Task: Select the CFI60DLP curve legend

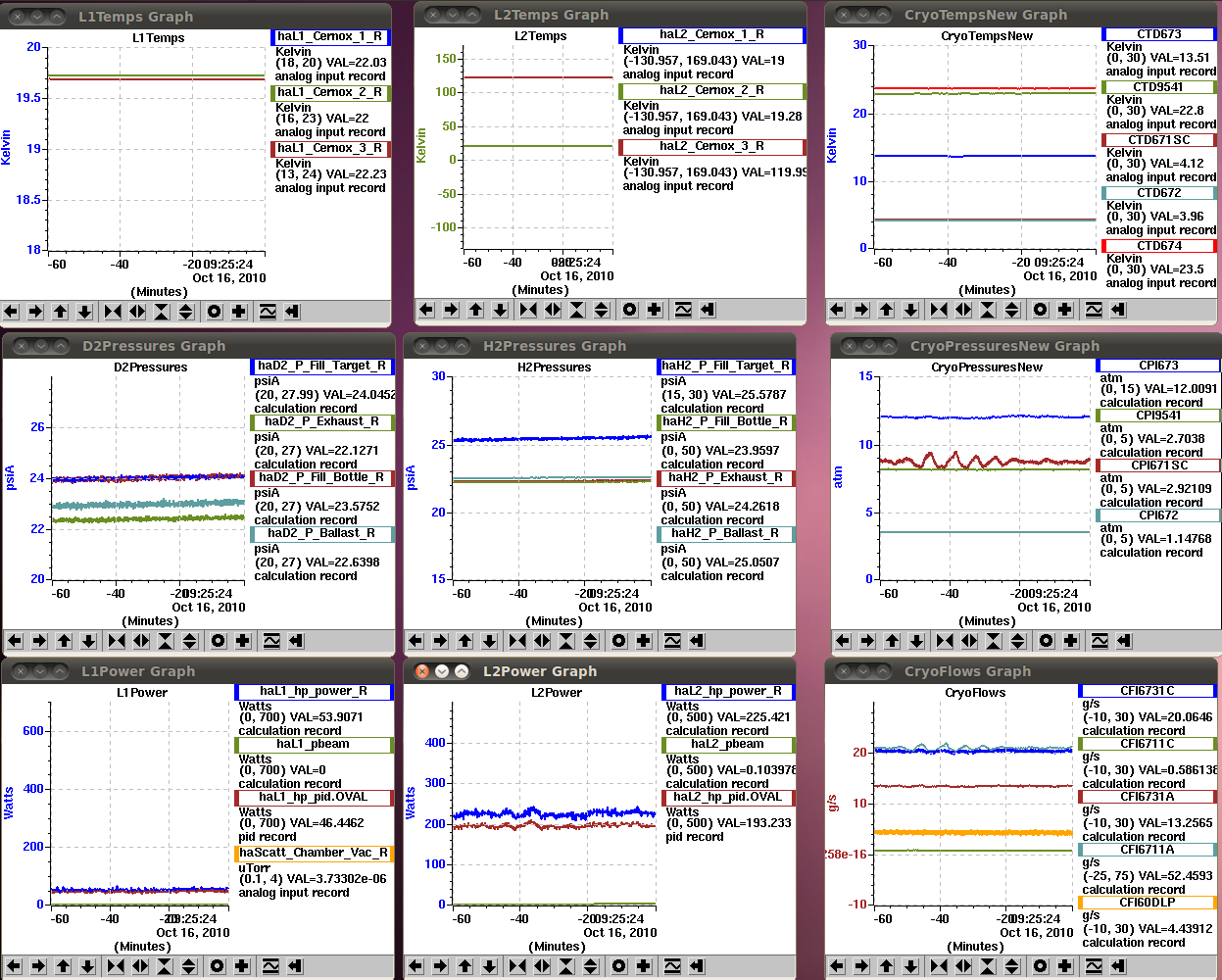Action: coord(1148,903)
